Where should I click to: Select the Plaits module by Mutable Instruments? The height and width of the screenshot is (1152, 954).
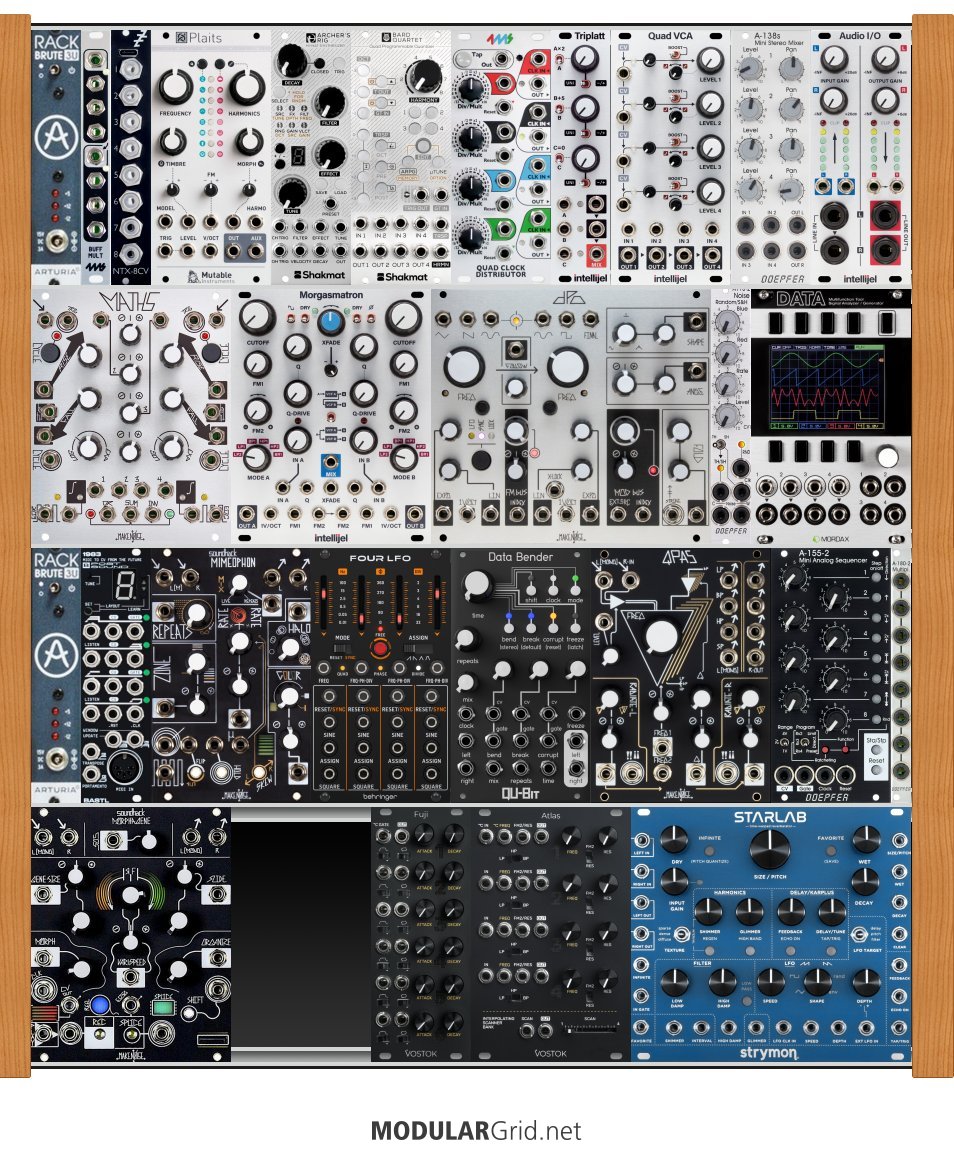click(x=211, y=157)
